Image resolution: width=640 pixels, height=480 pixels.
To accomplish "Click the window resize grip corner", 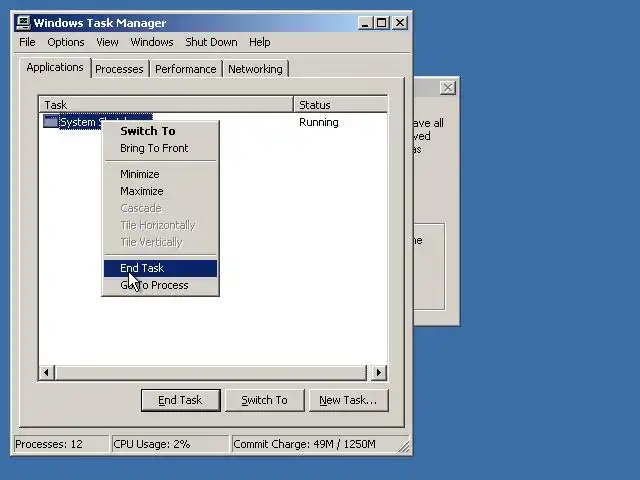I will [x=404, y=447].
